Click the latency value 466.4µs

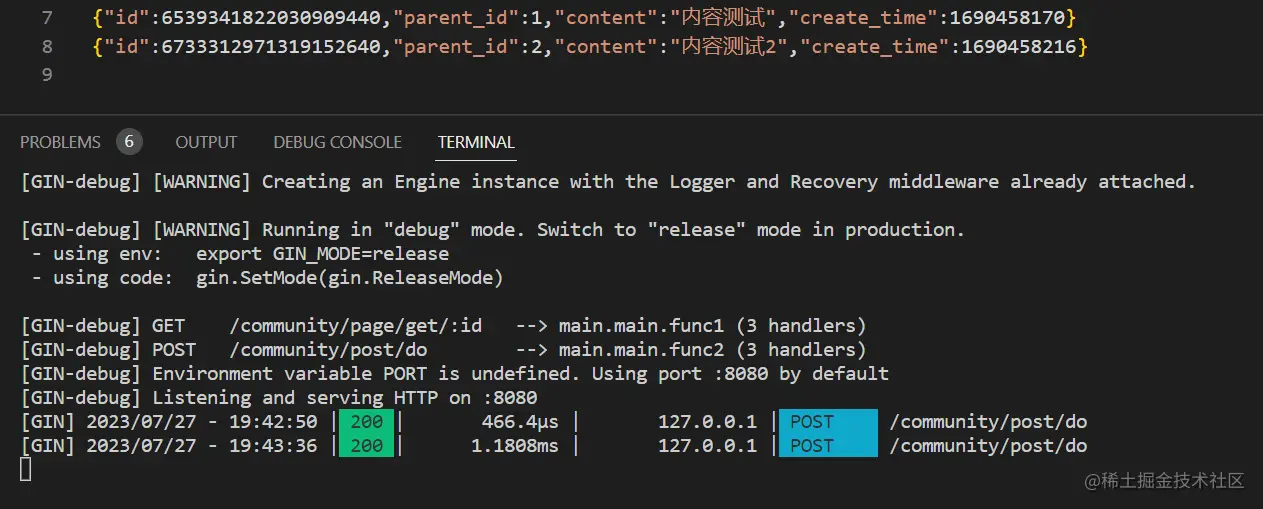click(519, 421)
